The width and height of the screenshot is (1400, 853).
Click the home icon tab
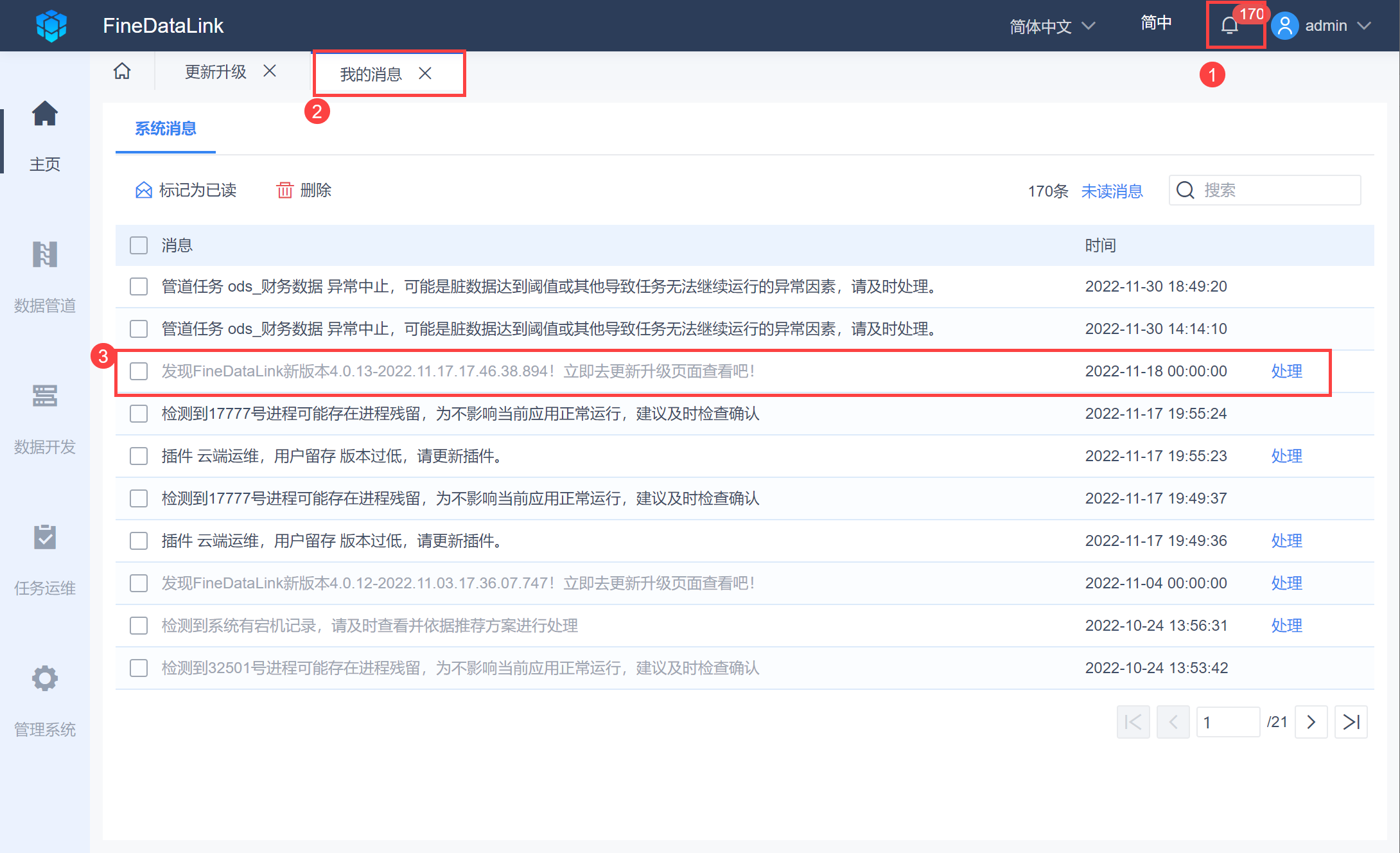point(122,71)
